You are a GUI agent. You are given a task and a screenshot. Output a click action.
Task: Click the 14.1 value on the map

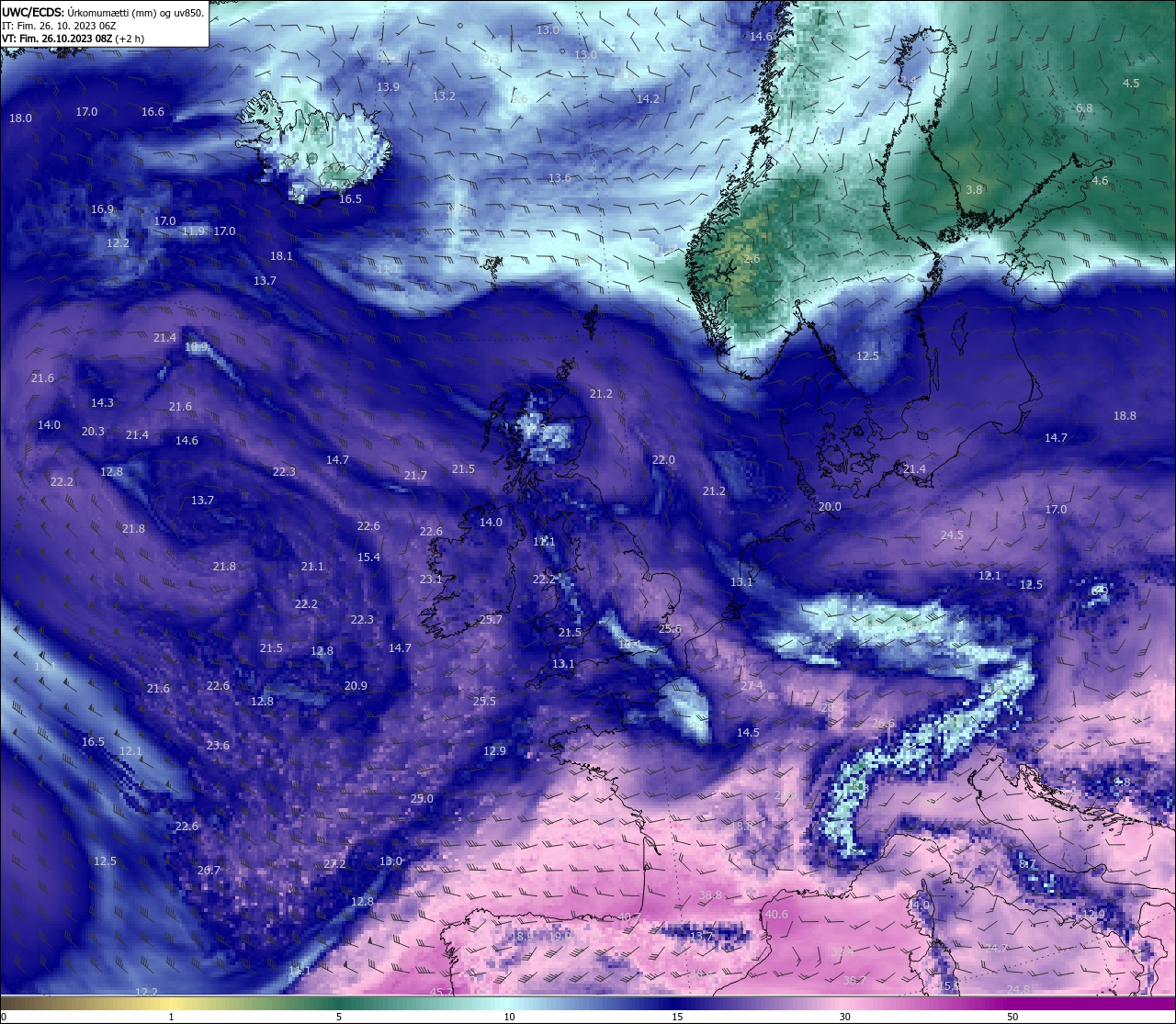(x=300, y=970)
